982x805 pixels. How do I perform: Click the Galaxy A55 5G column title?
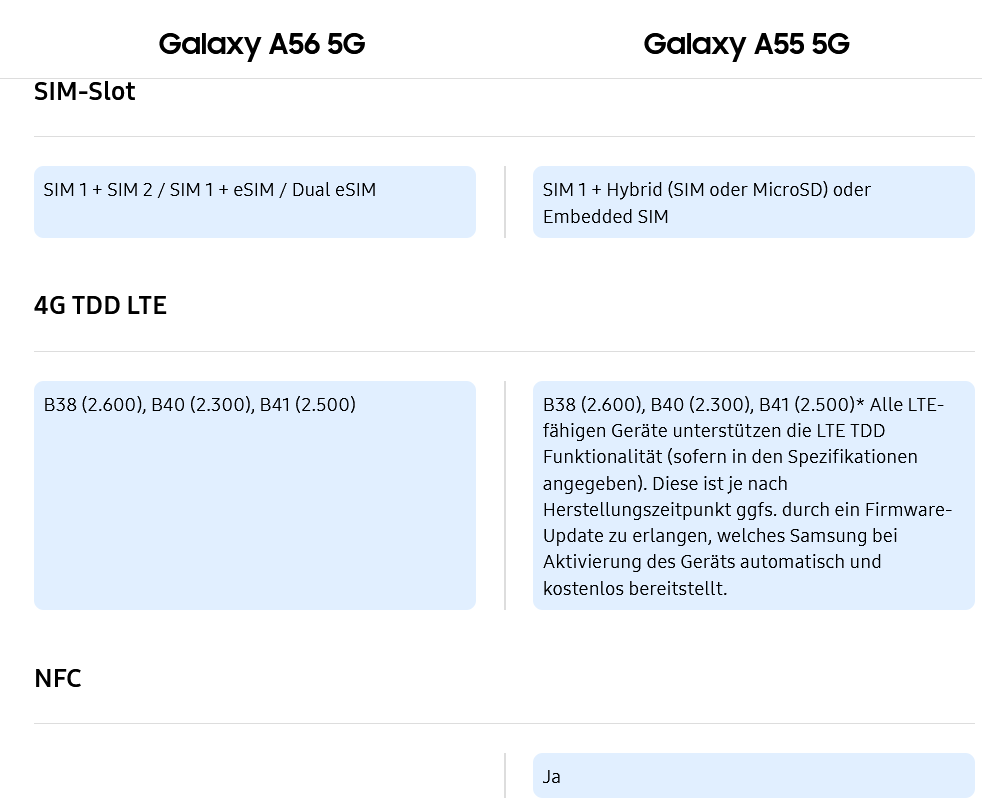(746, 44)
